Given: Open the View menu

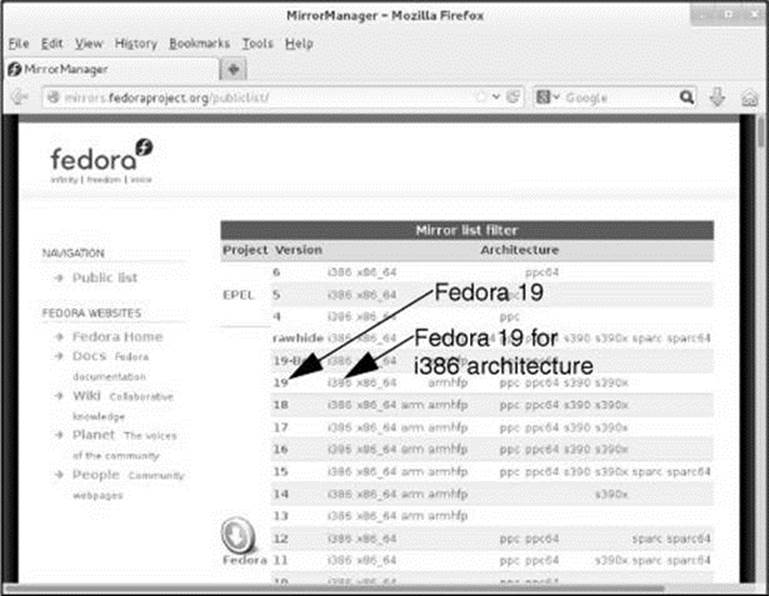Looking at the screenshot, I should (x=89, y=44).
